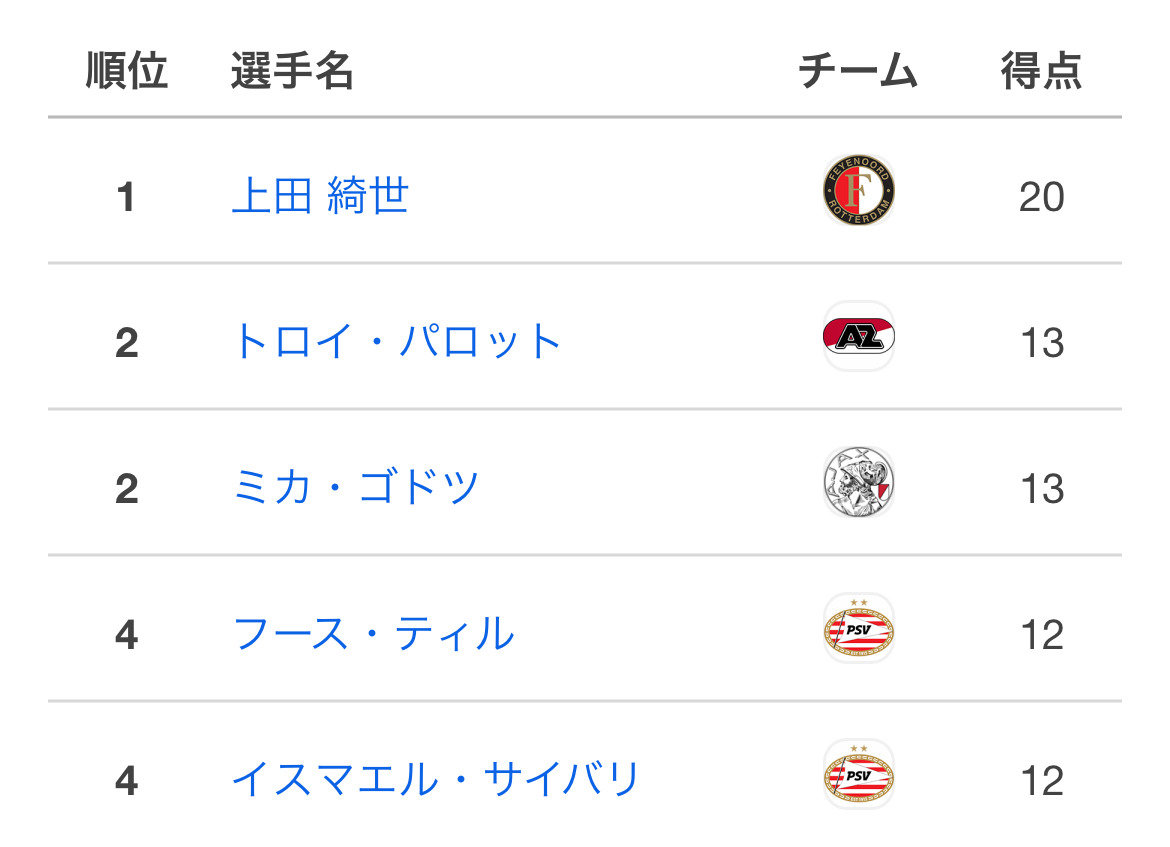Click the チーム column header
1170x847 pixels.
pyautogui.click(x=857, y=72)
